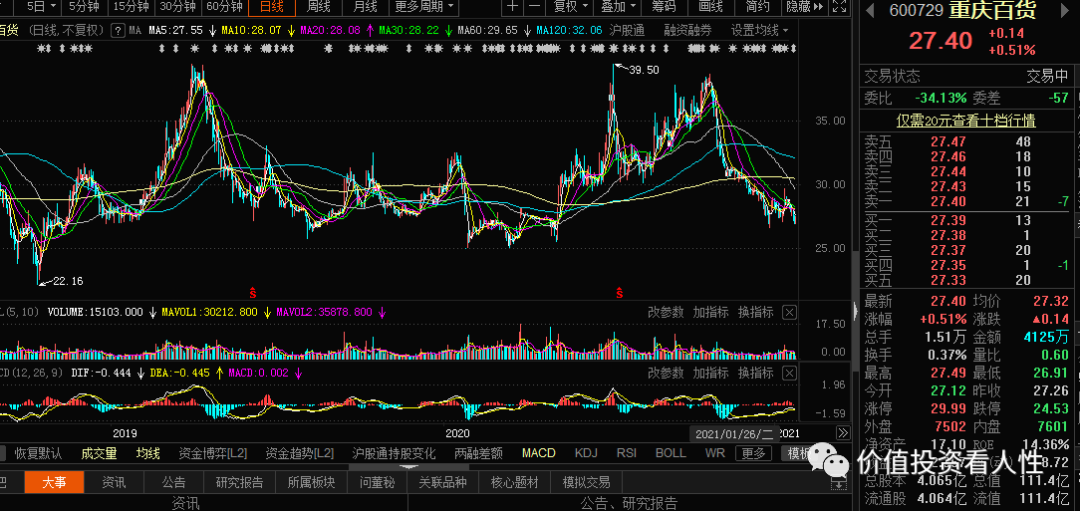Click the question mark help icon near MA
This screenshot has width=1080, height=511.
click(118, 31)
